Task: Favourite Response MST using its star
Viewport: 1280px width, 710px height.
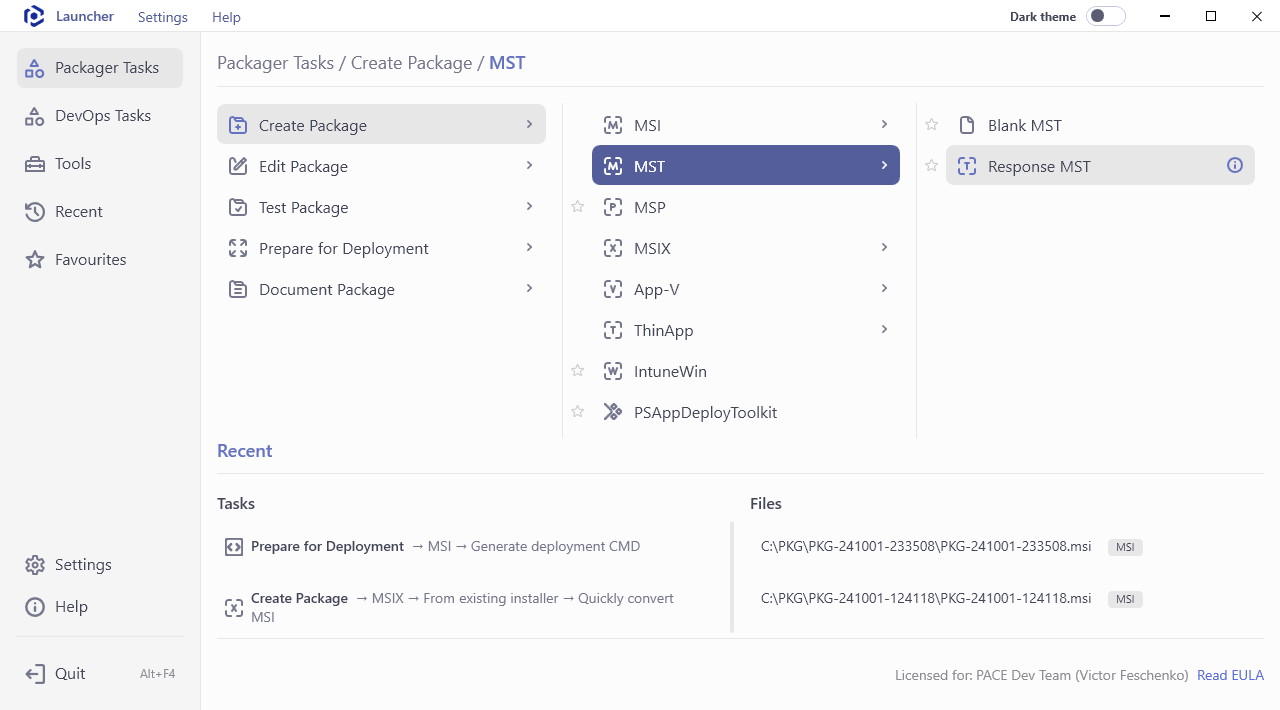Action: [931, 166]
